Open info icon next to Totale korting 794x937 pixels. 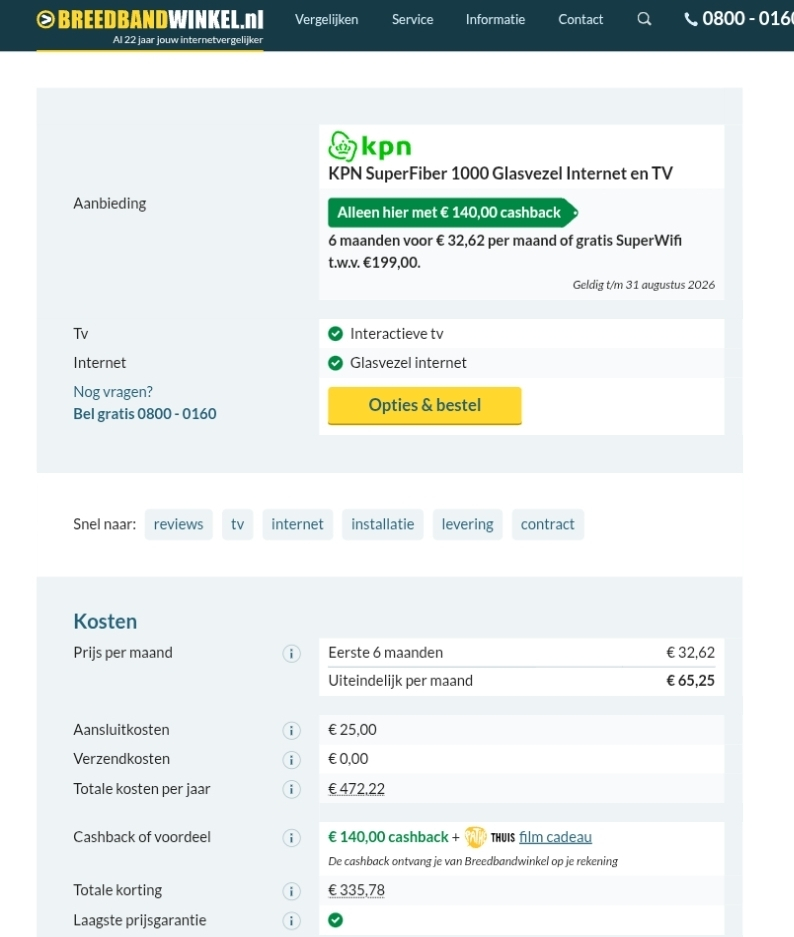click(x=292, y=891)
